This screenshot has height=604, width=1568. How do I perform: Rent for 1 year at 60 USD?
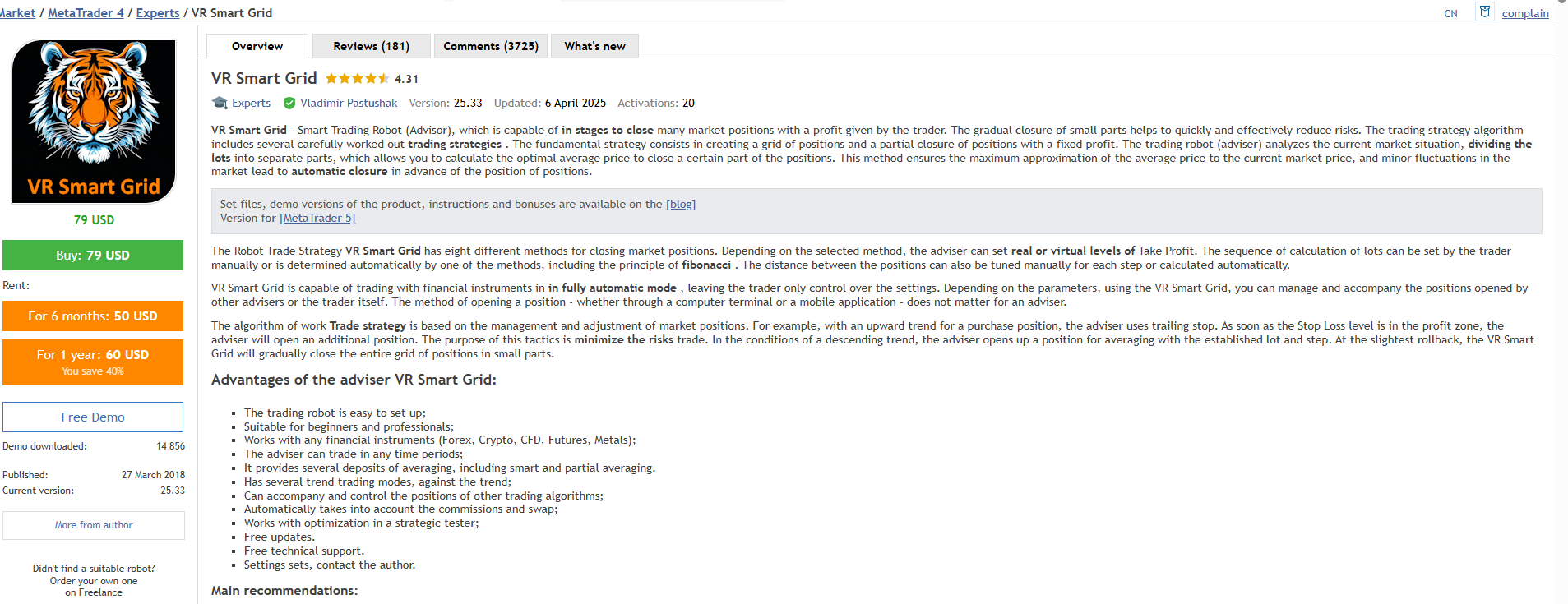[x=93, y=362]
